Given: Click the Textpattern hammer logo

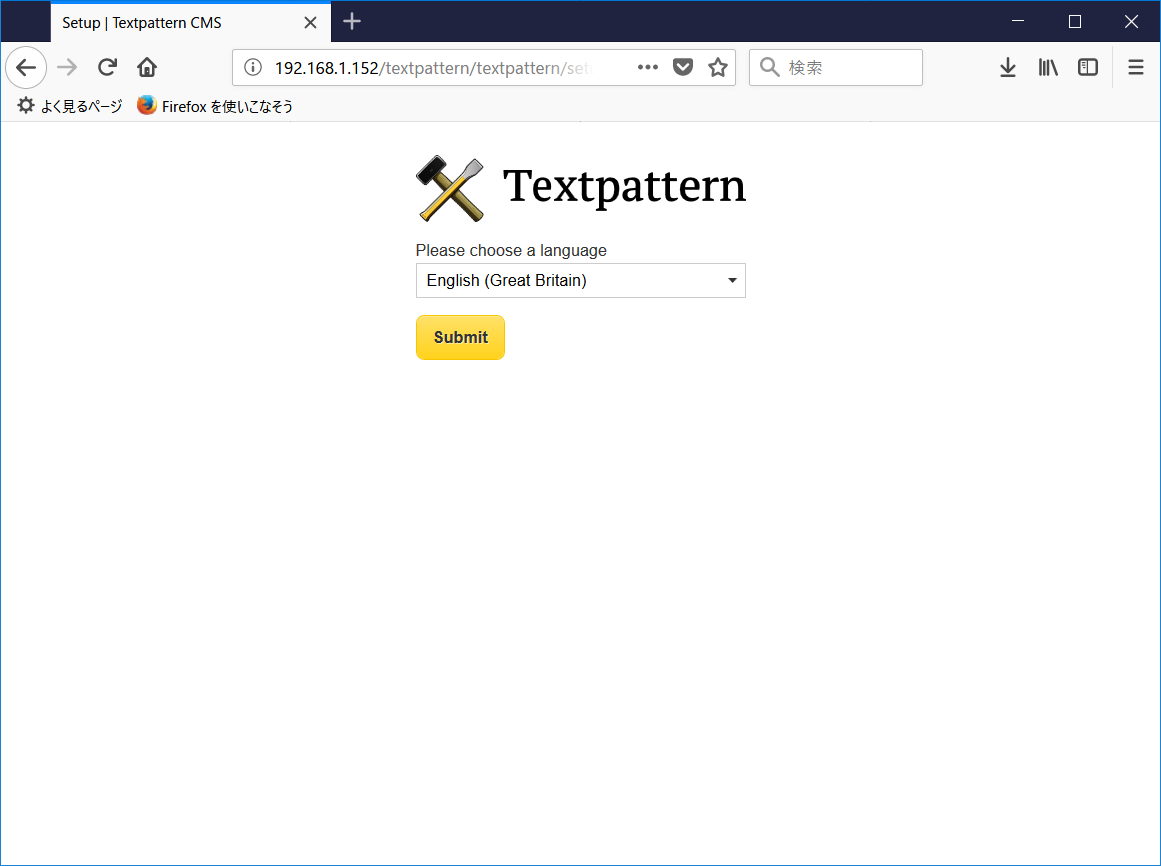Looking at the screenshot, I should (448, 188).
